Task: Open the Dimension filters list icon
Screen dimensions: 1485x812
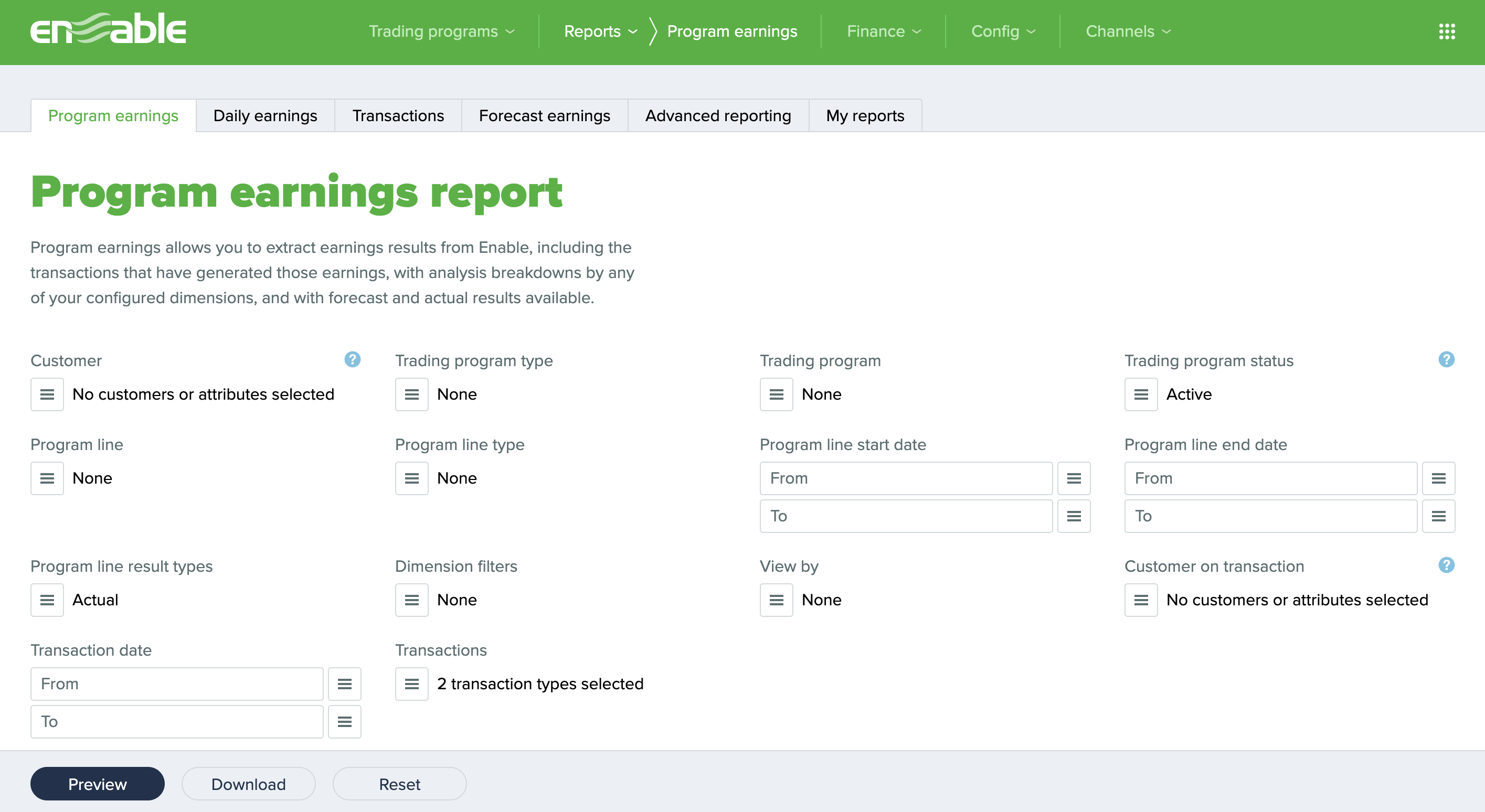Action: point(411,600)
